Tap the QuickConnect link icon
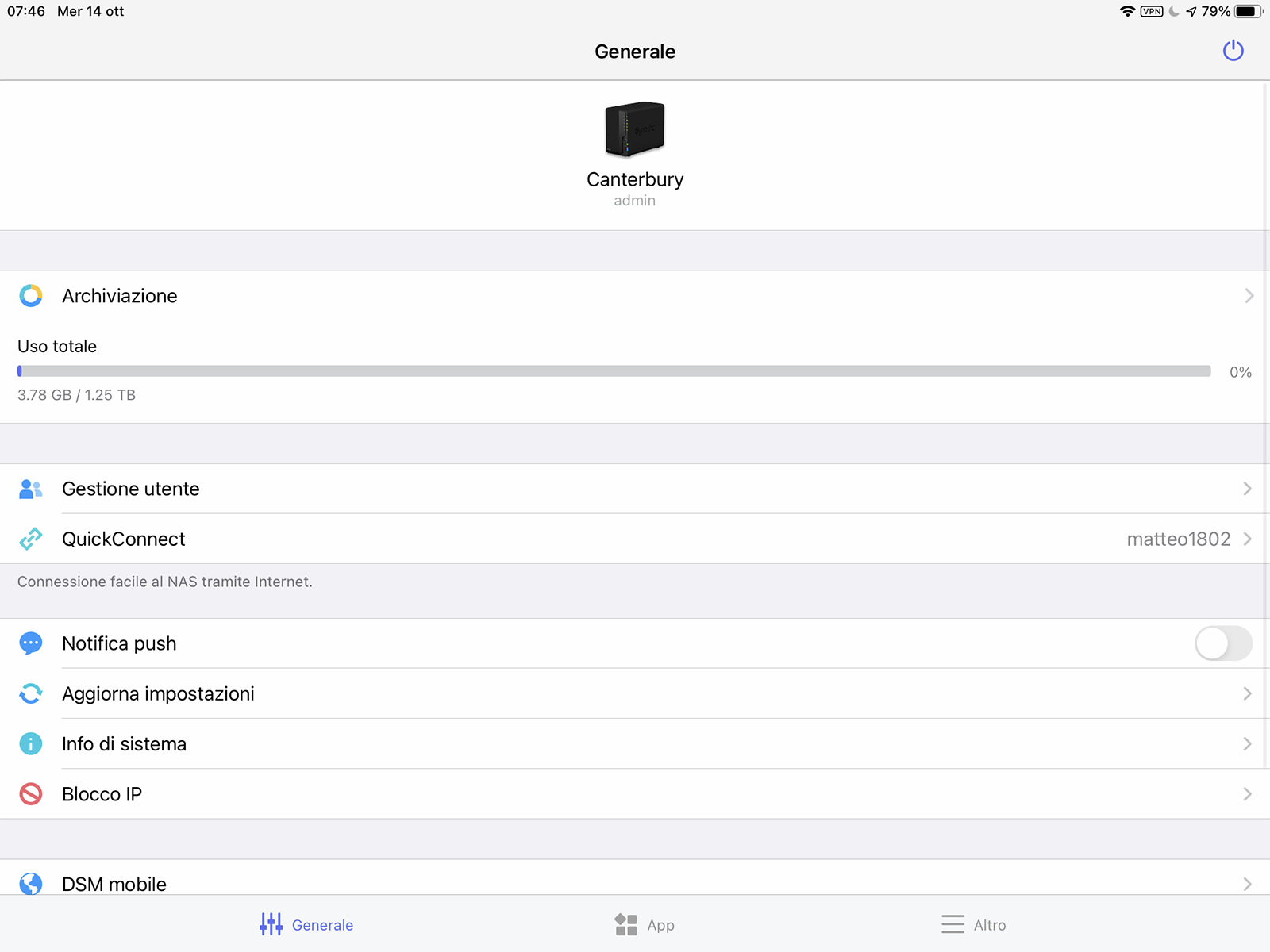The width and height of the screenshot is (1270, 952). [x=31, y=539]
